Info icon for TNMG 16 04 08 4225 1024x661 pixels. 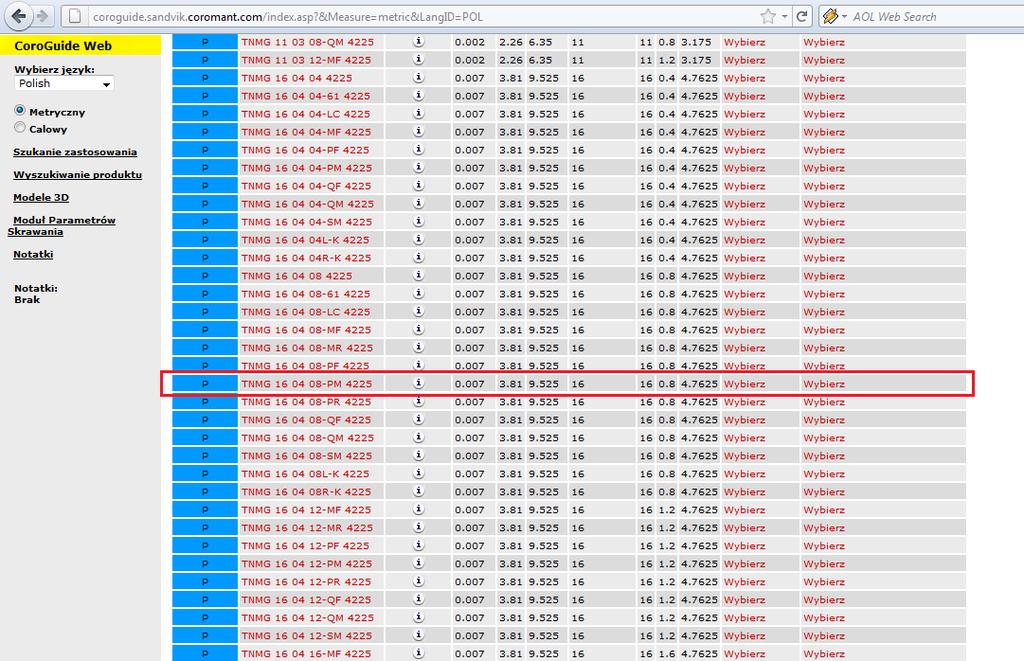point(419,275)
